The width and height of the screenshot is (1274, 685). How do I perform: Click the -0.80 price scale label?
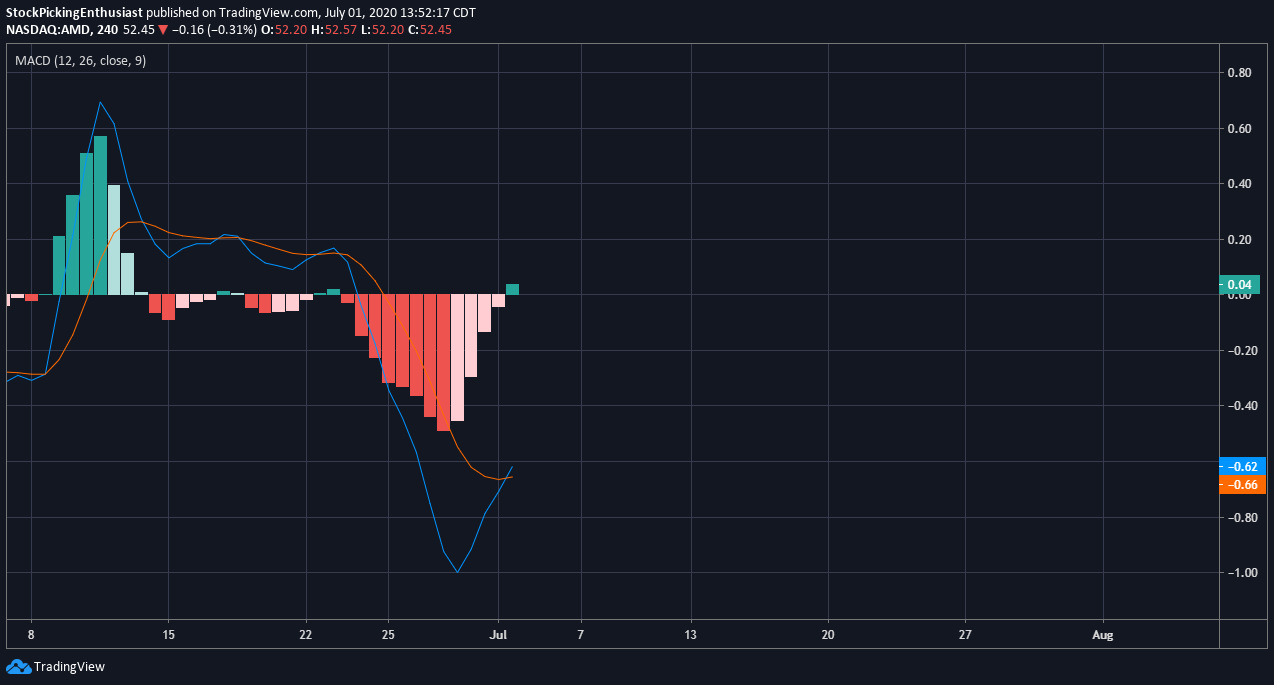click(x=1243, y=517)
